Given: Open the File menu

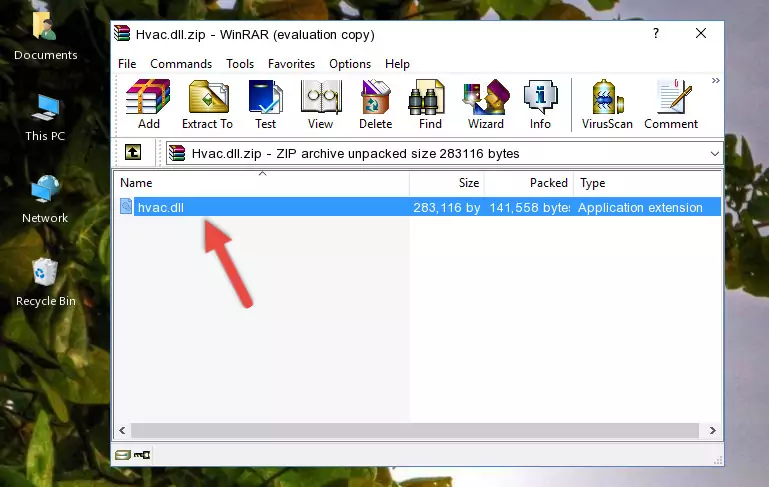Looking at the screenshot, I should tap(127, 64).
